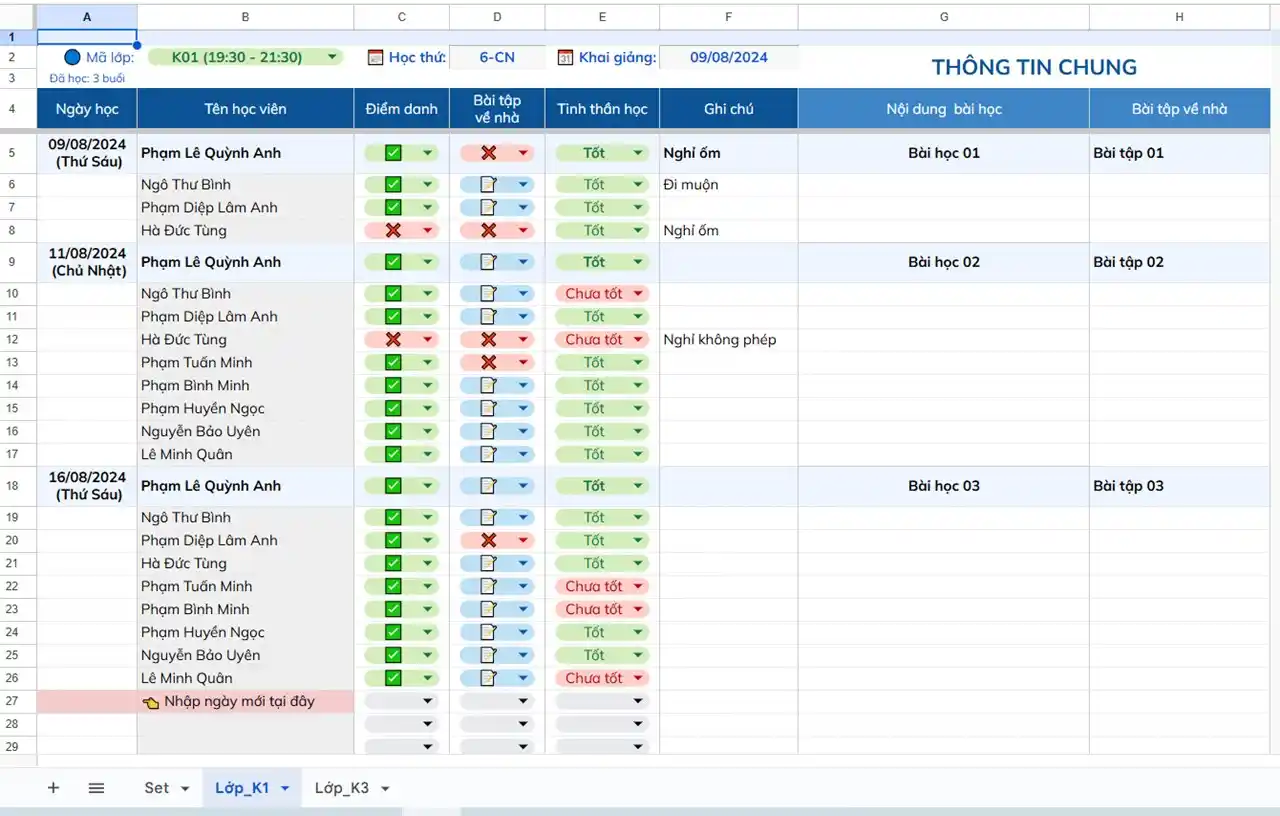Click attendance red X for Hà Đức Tùng row 8
The height and width of the screenshot is (816, 1280).
coord(393,230)
